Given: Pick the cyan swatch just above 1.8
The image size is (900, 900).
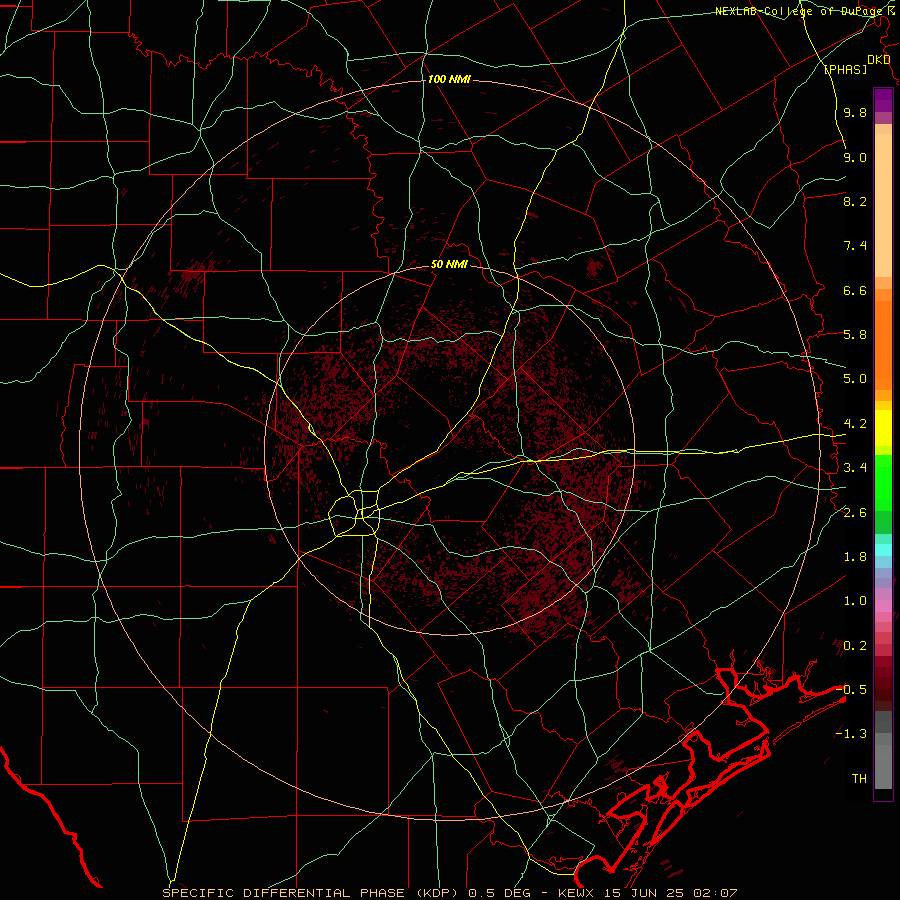Looking at the screenshot, I should coord(883,550).
